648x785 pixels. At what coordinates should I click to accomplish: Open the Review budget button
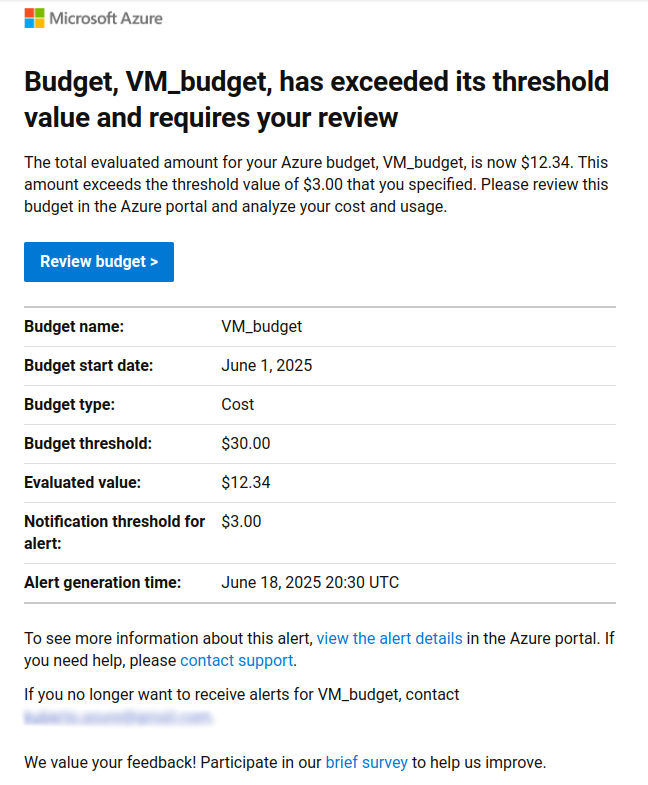pos(99,262)
